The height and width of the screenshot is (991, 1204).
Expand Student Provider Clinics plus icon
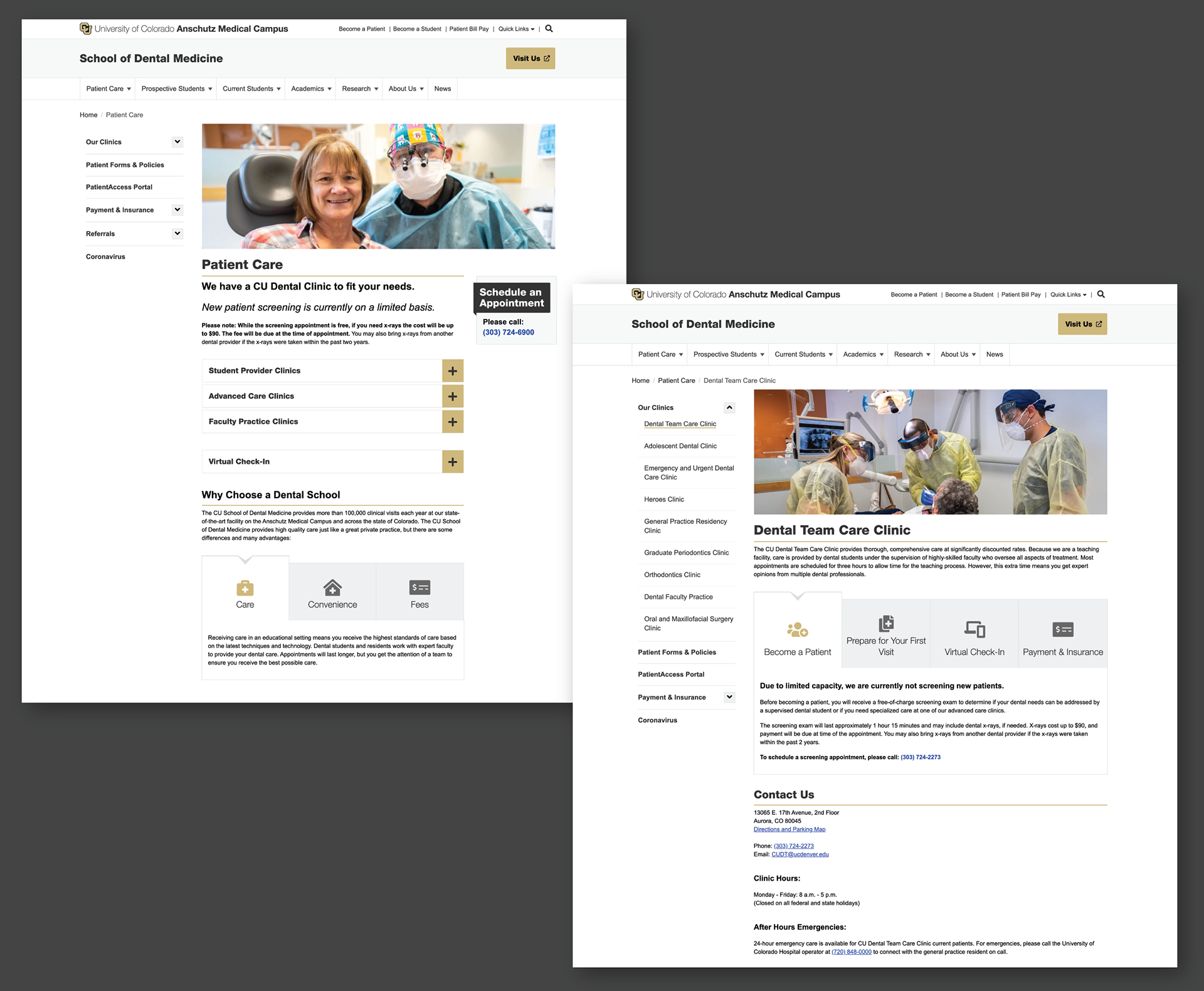453,371
